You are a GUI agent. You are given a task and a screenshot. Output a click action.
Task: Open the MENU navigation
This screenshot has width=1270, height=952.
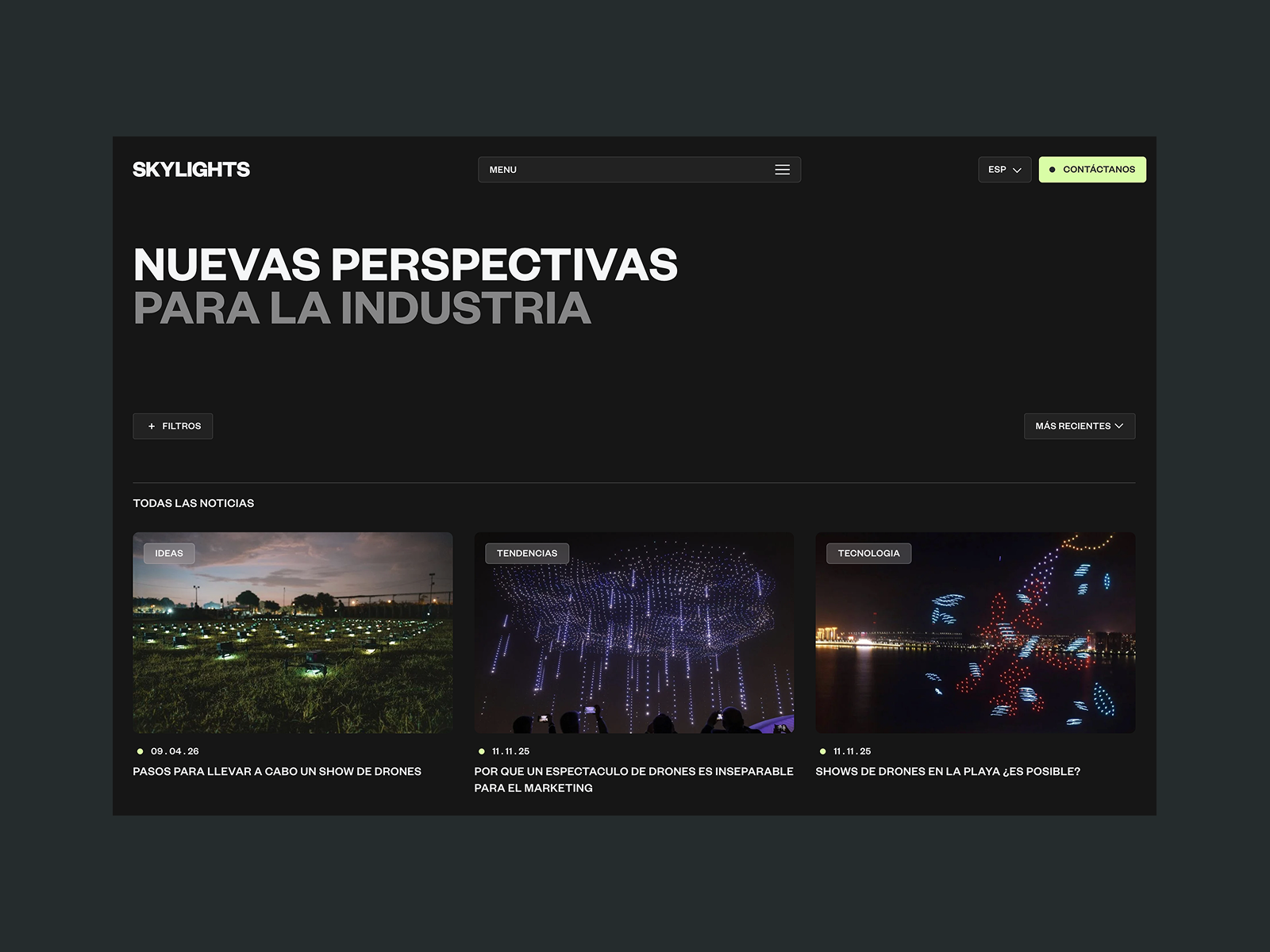click(639, 169)
